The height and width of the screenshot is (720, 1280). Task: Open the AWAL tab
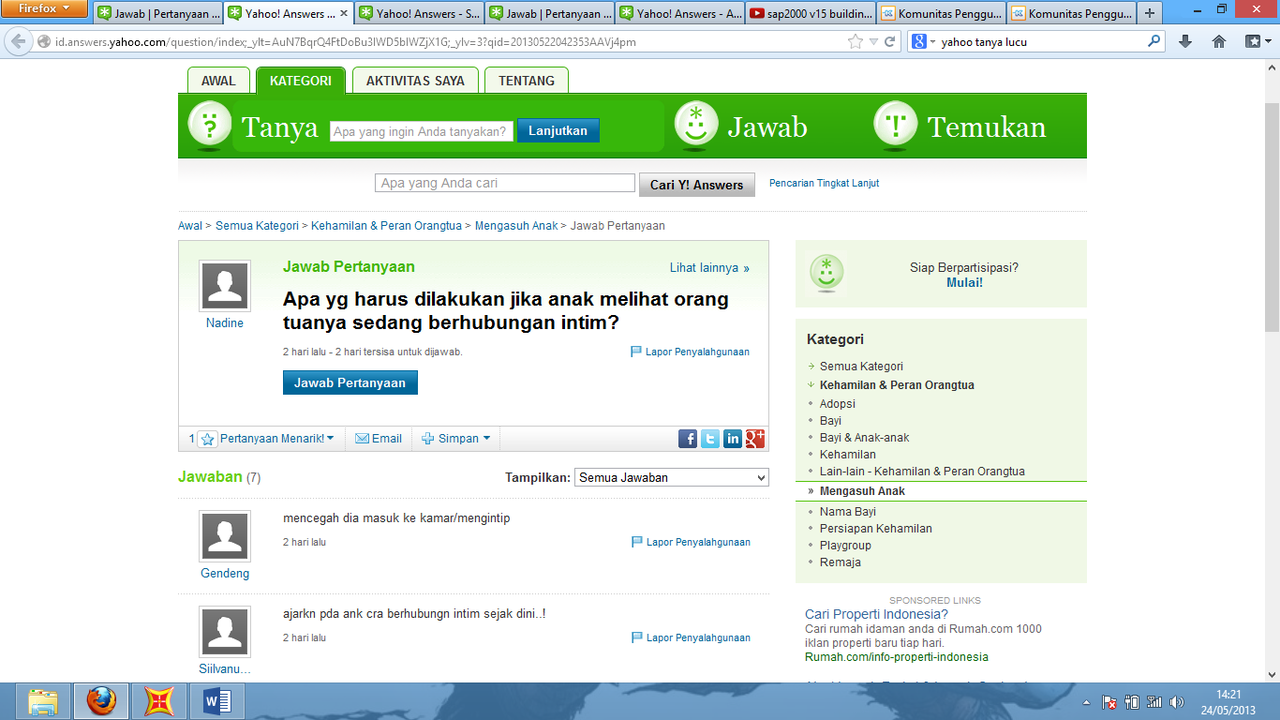click(x=218, y=80)
